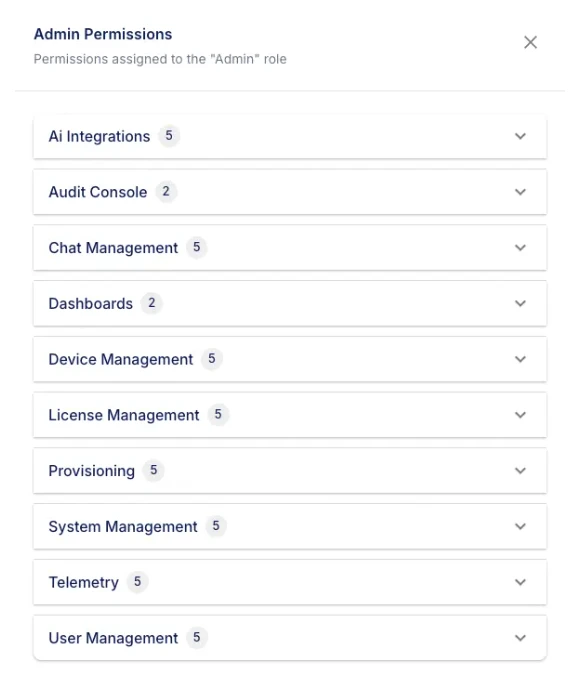
Task: Click the Provisioning count badge
Action: click(154, 470)
